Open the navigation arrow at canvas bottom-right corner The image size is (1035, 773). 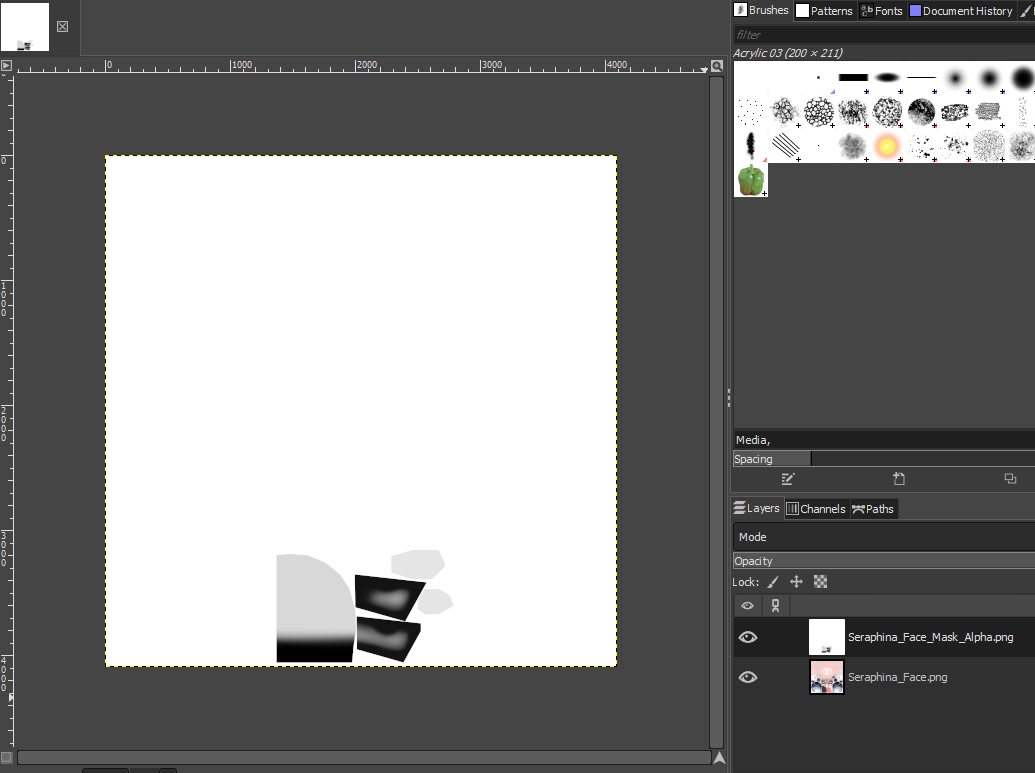click(718, 758)
